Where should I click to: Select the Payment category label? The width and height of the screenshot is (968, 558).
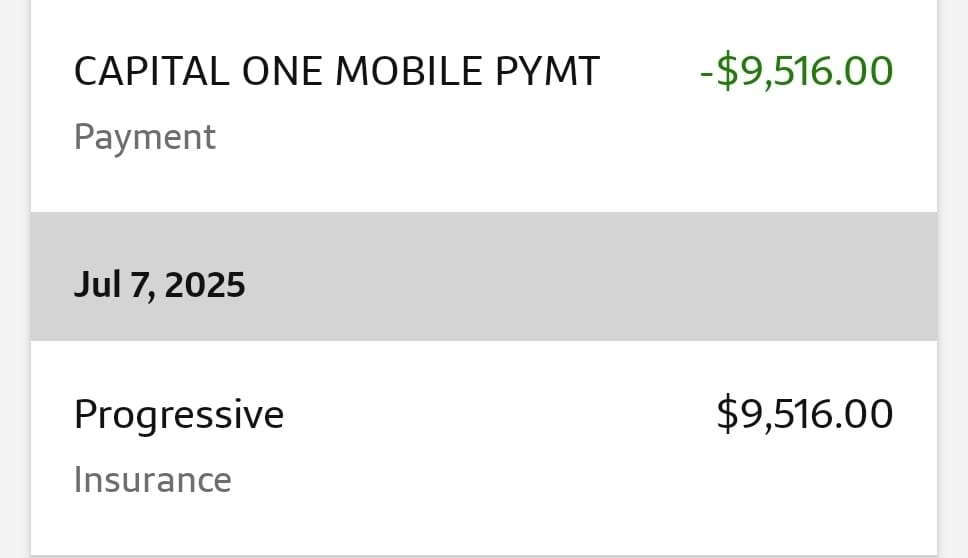coord(145,137)
